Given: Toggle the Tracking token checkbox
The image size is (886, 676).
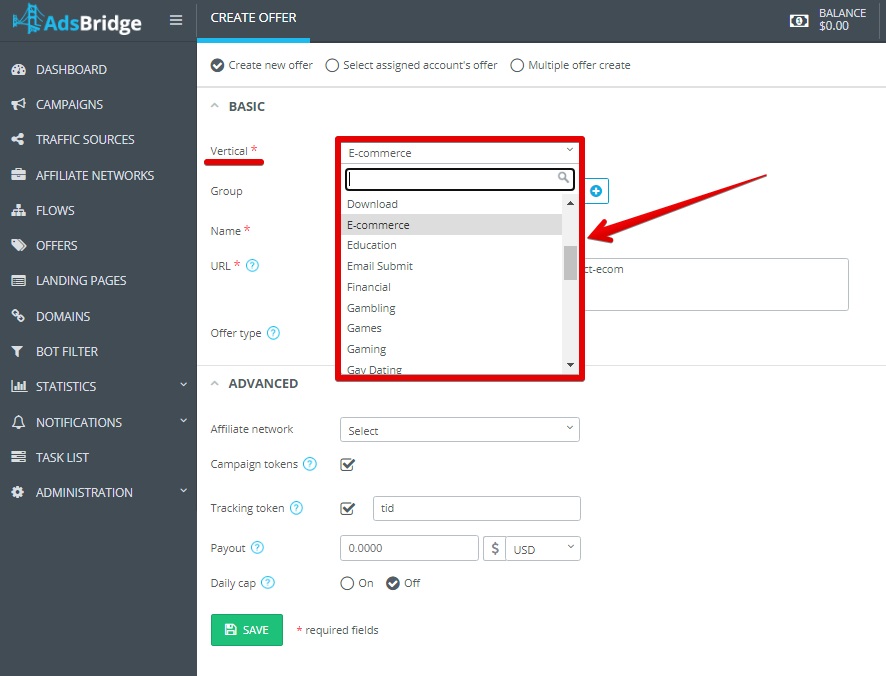Looking at the screenshot, I should click(348, 508).
